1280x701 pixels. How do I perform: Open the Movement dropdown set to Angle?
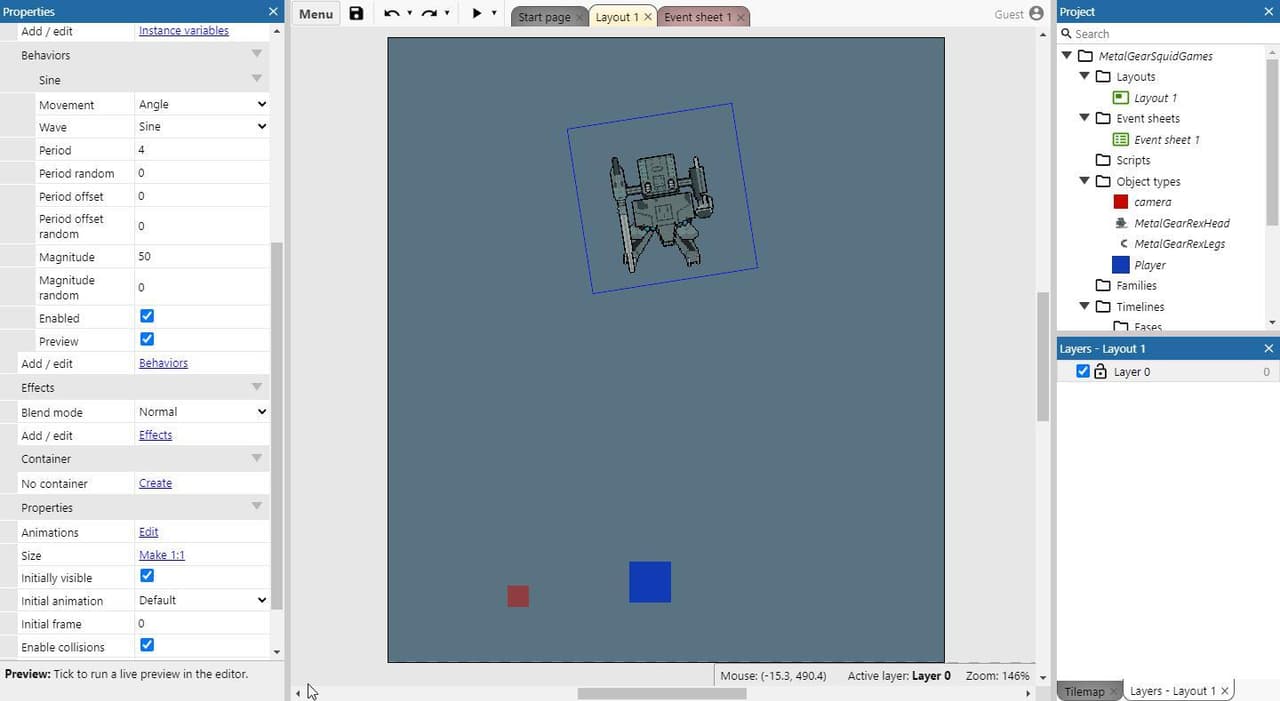(x=202, y=104)
